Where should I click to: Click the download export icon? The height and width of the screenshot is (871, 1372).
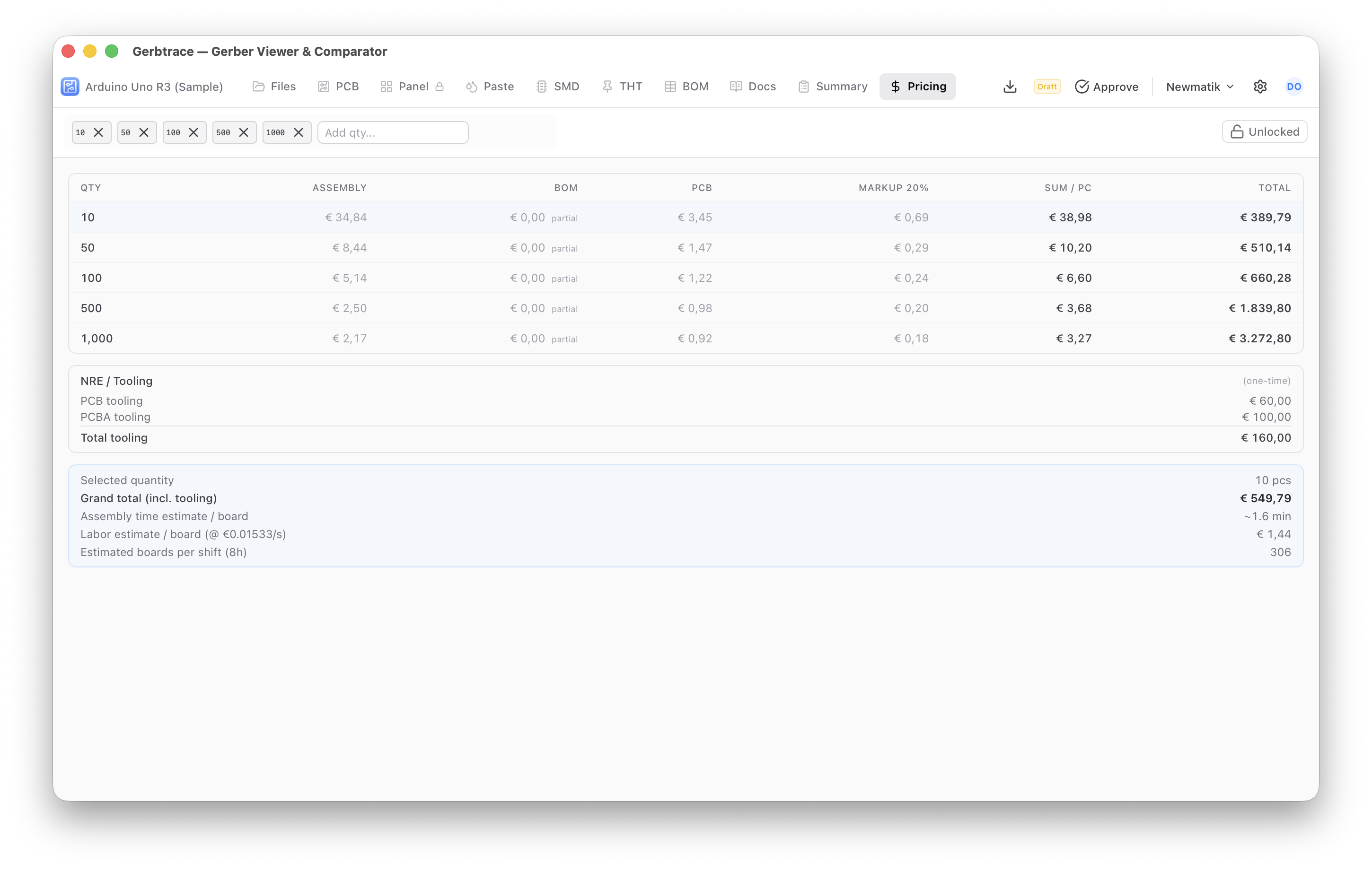(x=1010, y=87)
